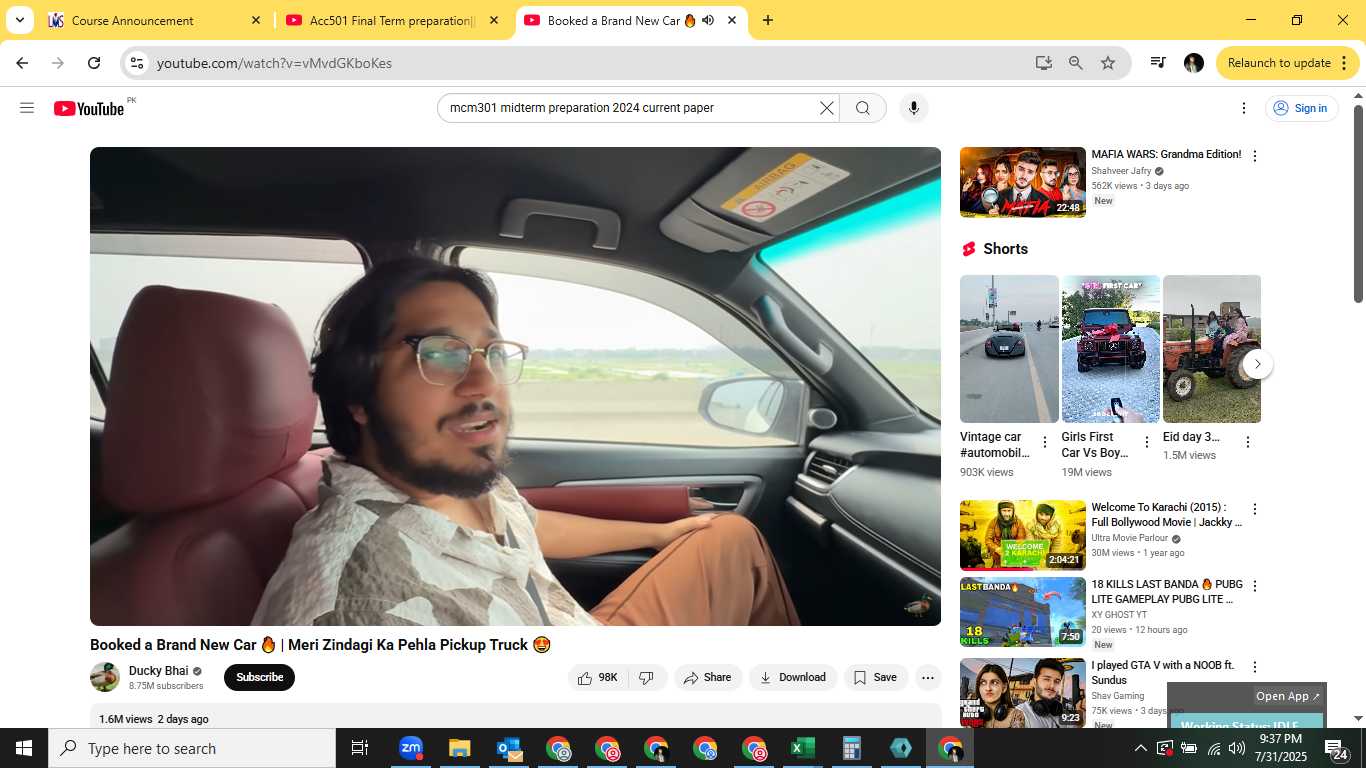Open Shahveer Jafry channel link
The width and height of the screenshot is (1366, 768).
pyautogui.click(x=1121, y=171)
